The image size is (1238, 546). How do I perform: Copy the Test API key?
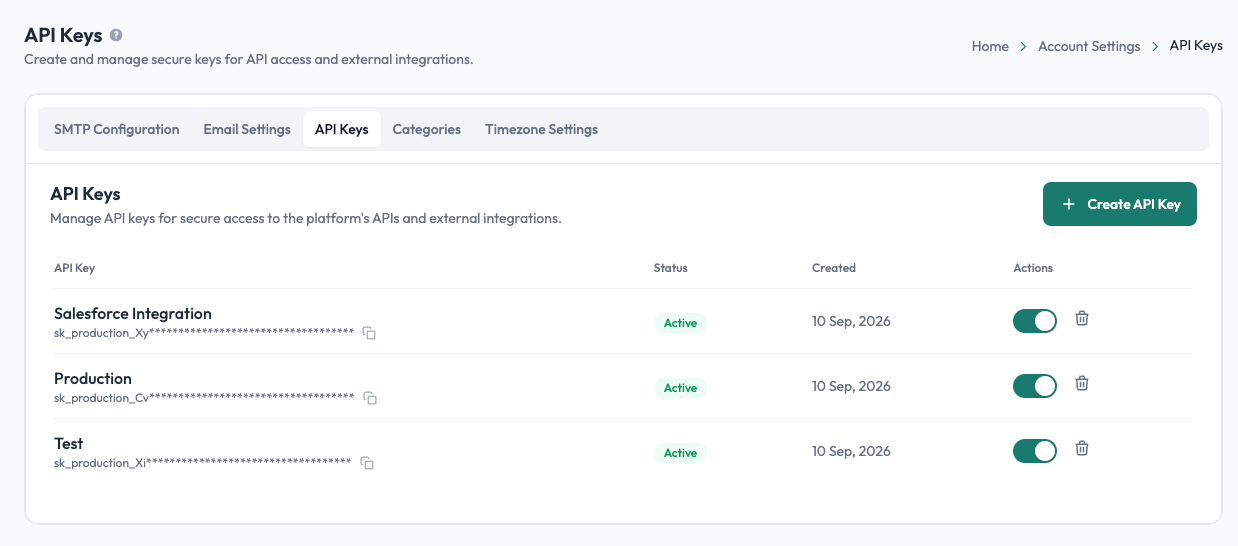pos(367,463)
